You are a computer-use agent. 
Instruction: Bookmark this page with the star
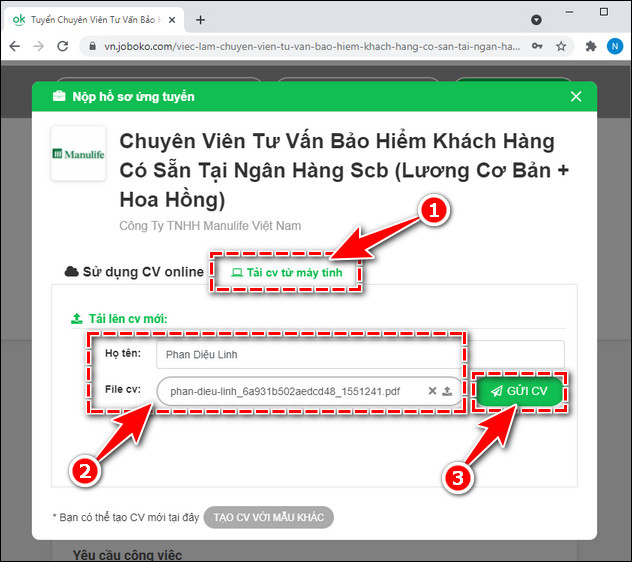(561, 46)
